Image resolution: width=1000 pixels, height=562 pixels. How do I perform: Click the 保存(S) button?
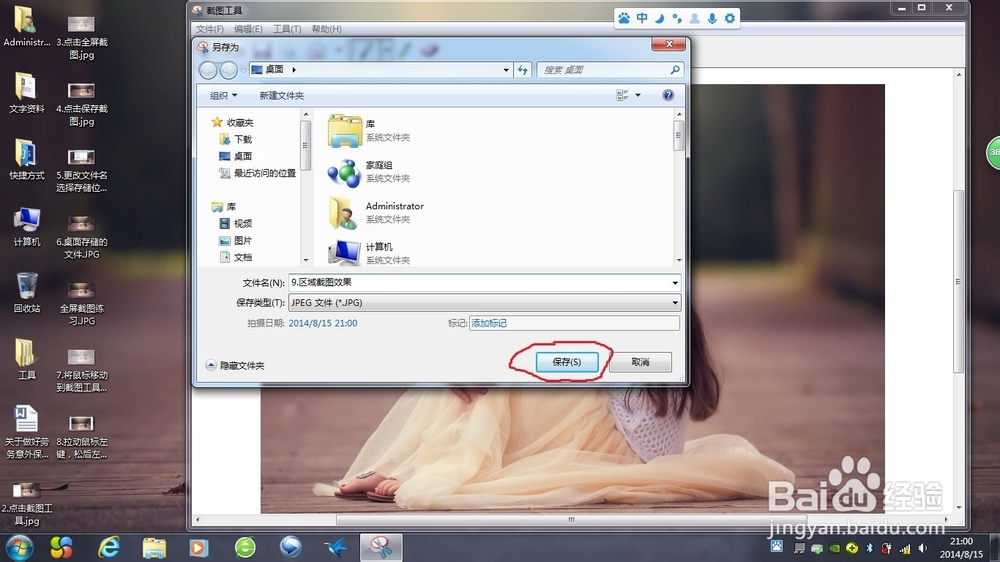click(x=567, y=362)
